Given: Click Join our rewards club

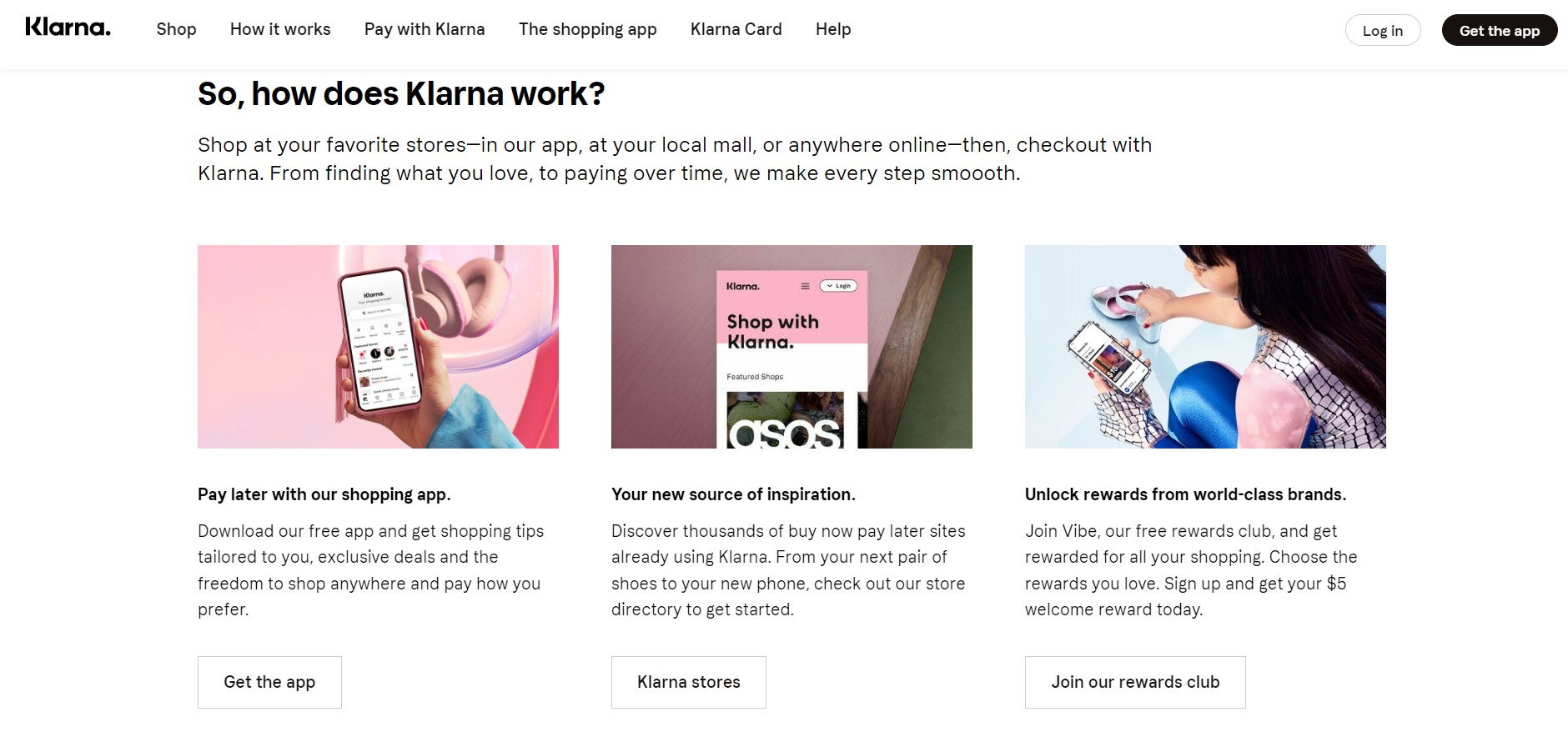Looking at the screenshot, I should 1134,682.
